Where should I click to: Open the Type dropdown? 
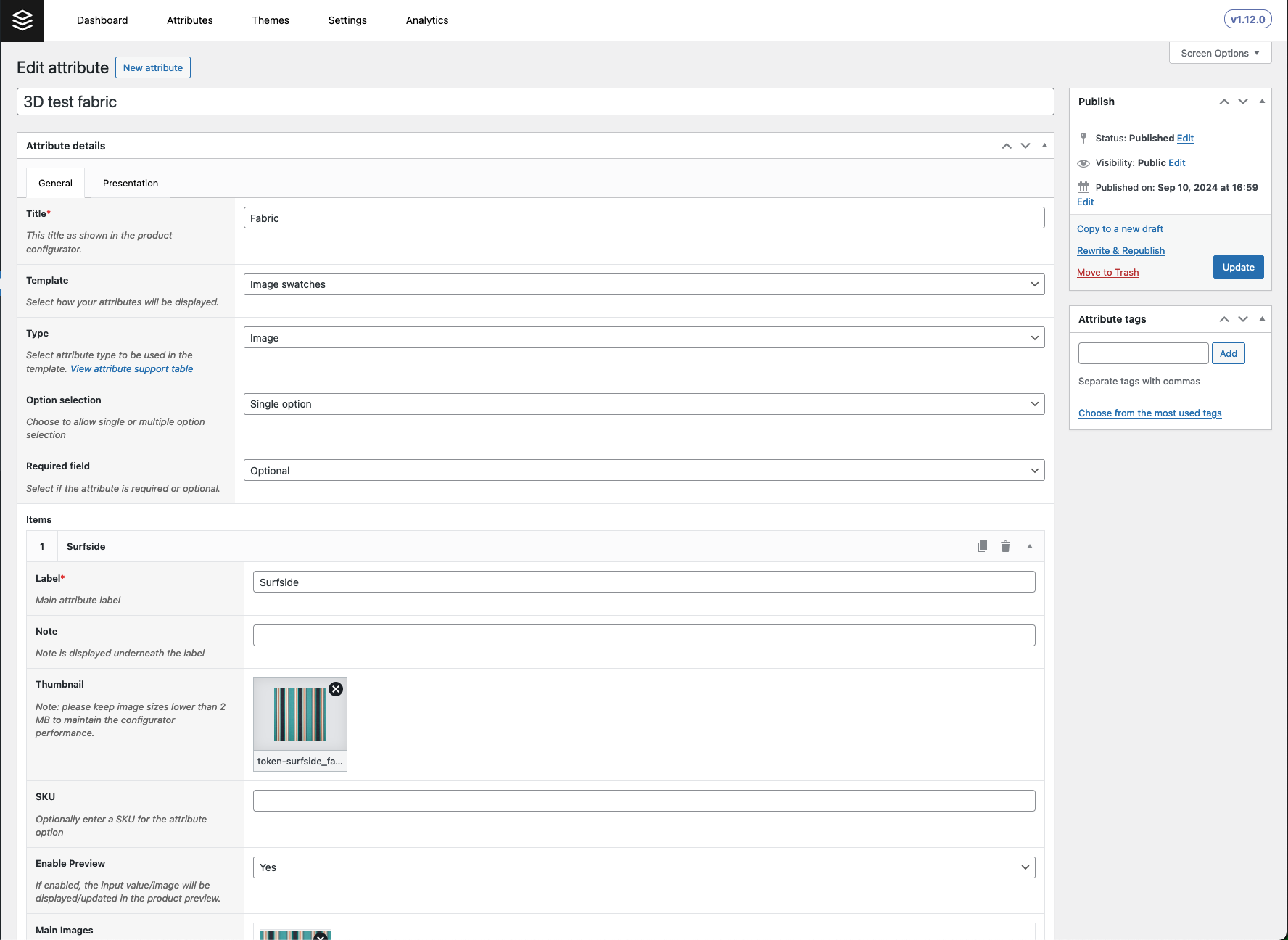pyautogui.click(x=644, y=338)
